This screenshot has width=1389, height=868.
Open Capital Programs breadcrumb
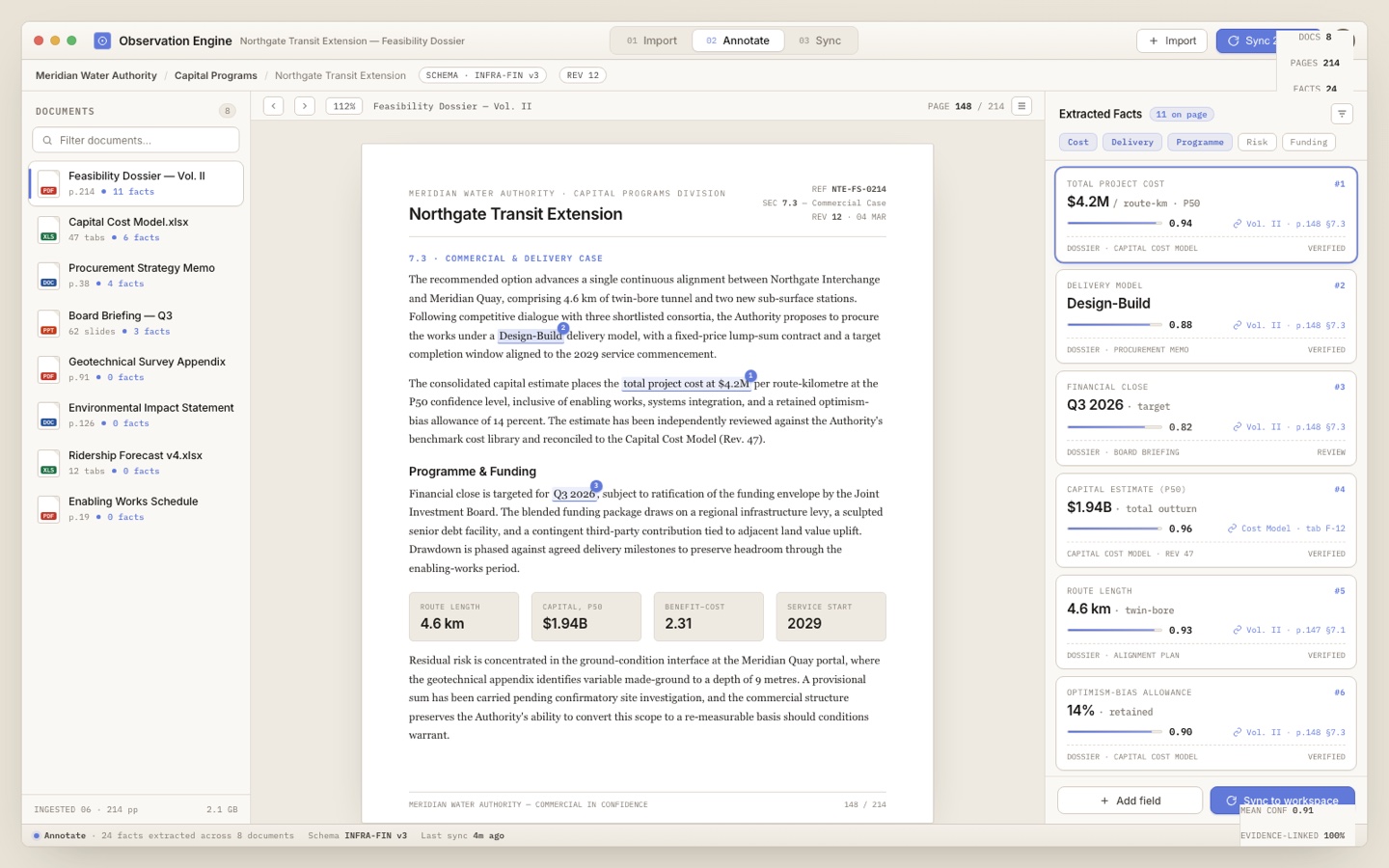point(216,75)
